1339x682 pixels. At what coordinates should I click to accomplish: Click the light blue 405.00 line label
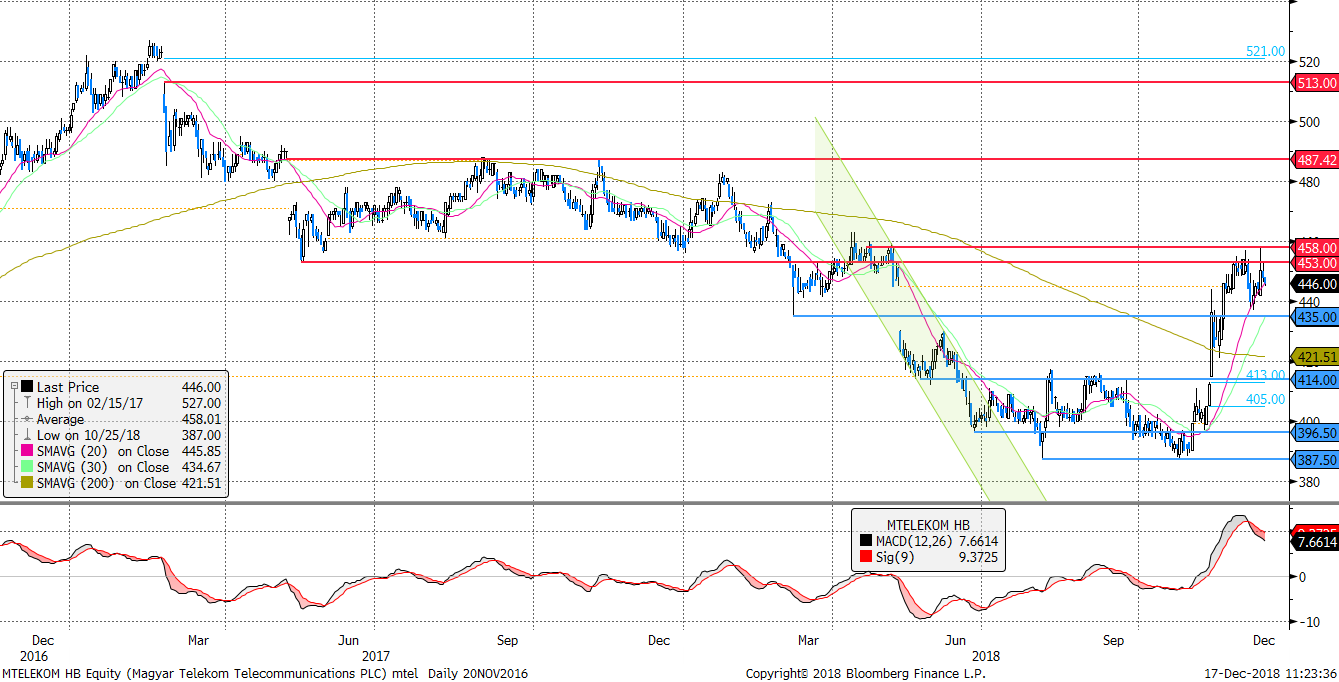(1265, 400)
